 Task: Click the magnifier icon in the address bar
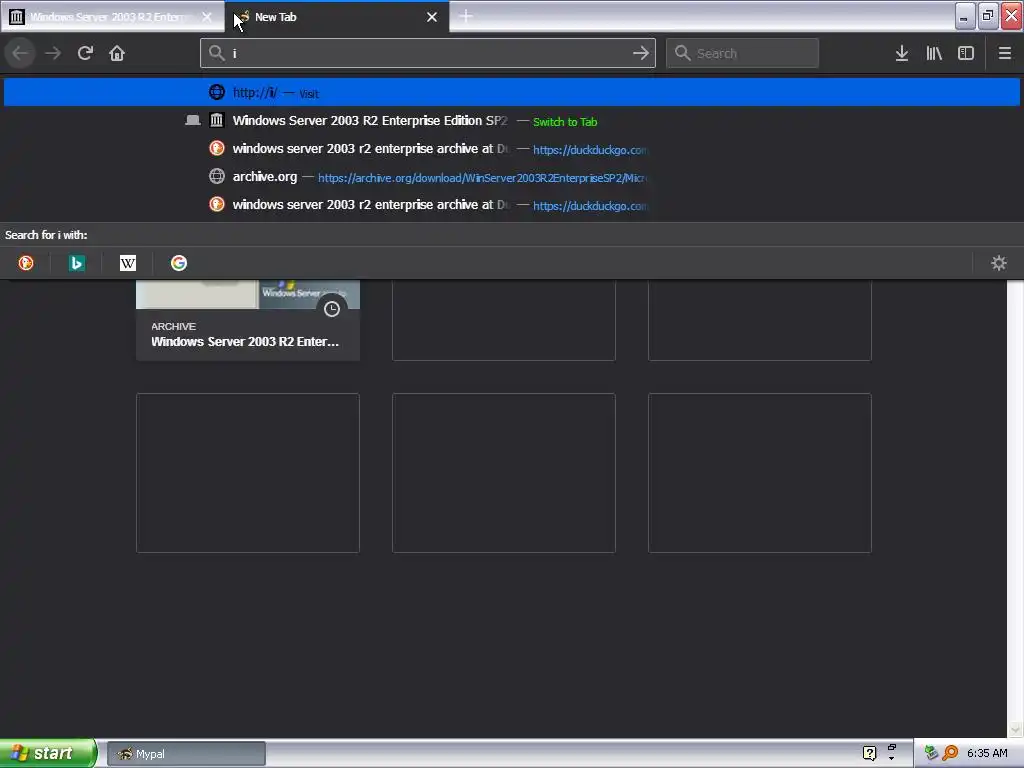tap(217, 53)
